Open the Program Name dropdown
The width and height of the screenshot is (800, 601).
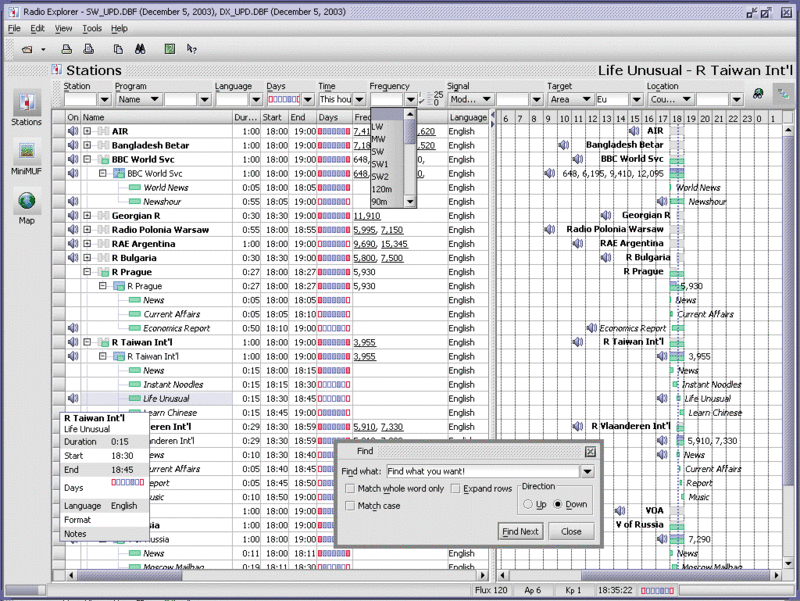pos(155,99)
